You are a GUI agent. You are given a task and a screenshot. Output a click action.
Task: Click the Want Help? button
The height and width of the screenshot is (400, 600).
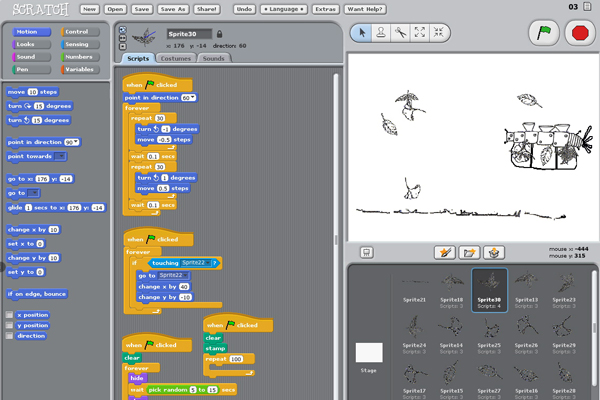tap(365, 9)
